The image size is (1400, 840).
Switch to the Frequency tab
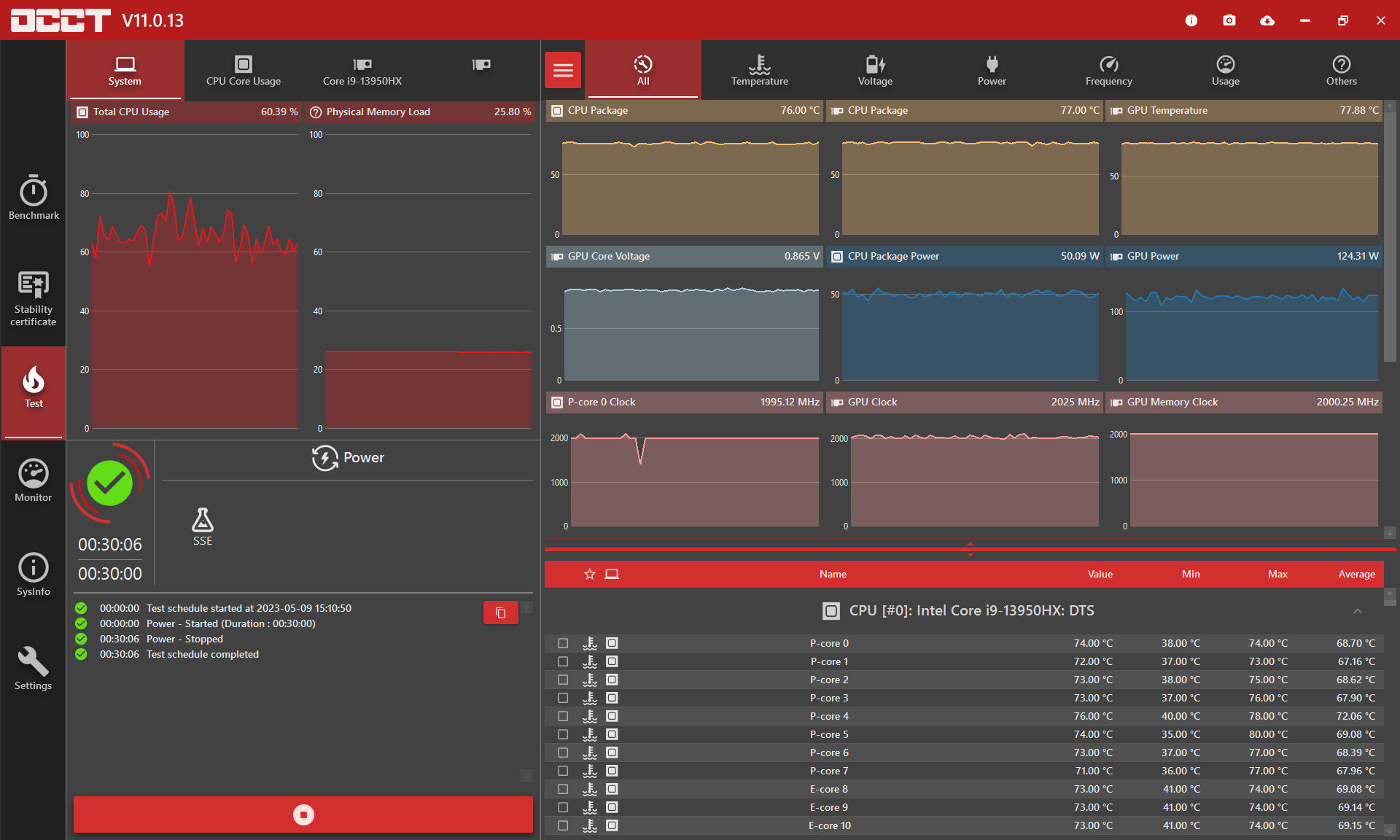1108,70
